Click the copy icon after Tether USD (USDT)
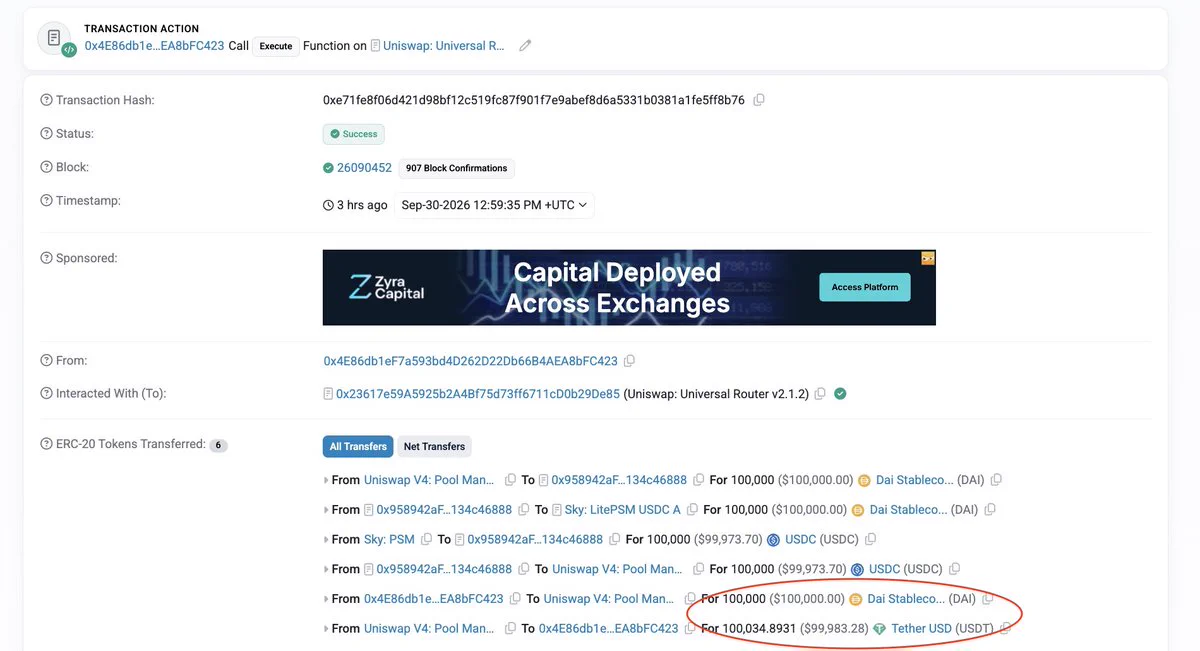The width and height of the screenshot is (1200, 651). point(1006,629)
